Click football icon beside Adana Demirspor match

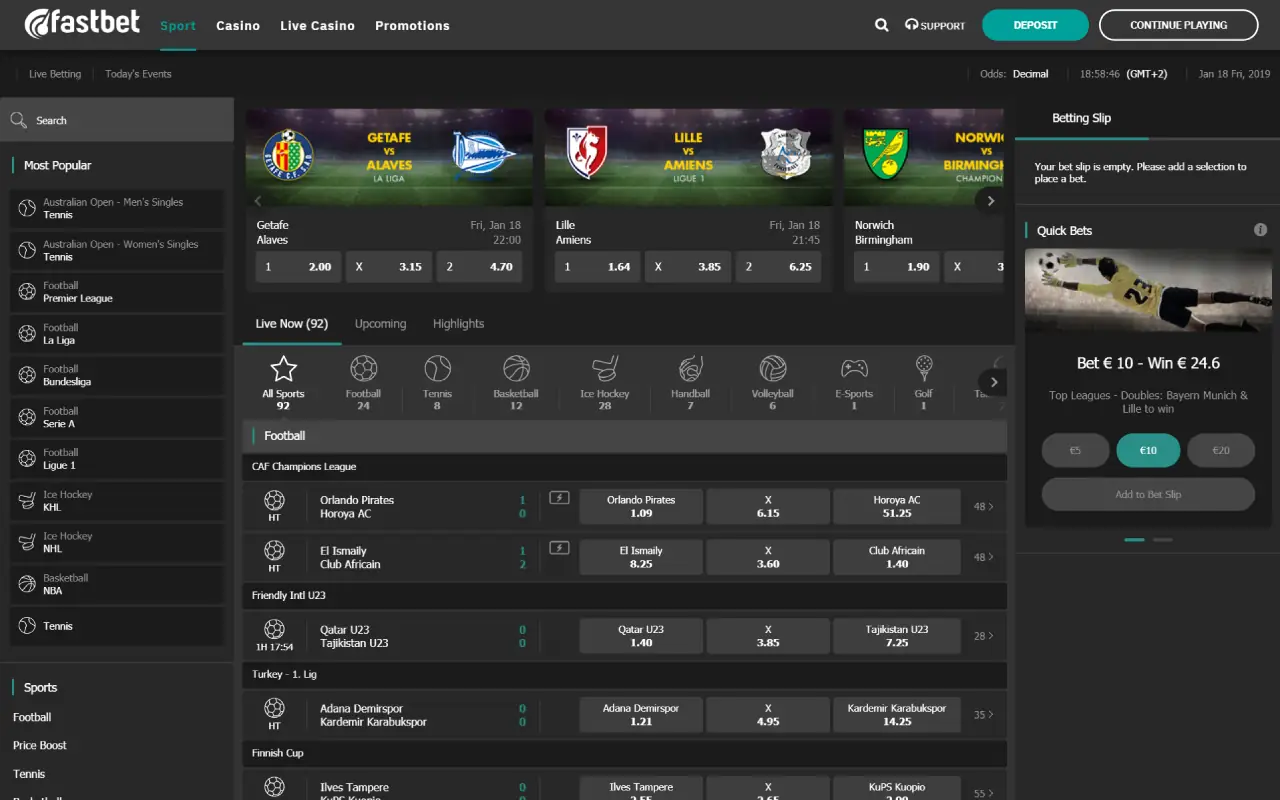(274, 708)
